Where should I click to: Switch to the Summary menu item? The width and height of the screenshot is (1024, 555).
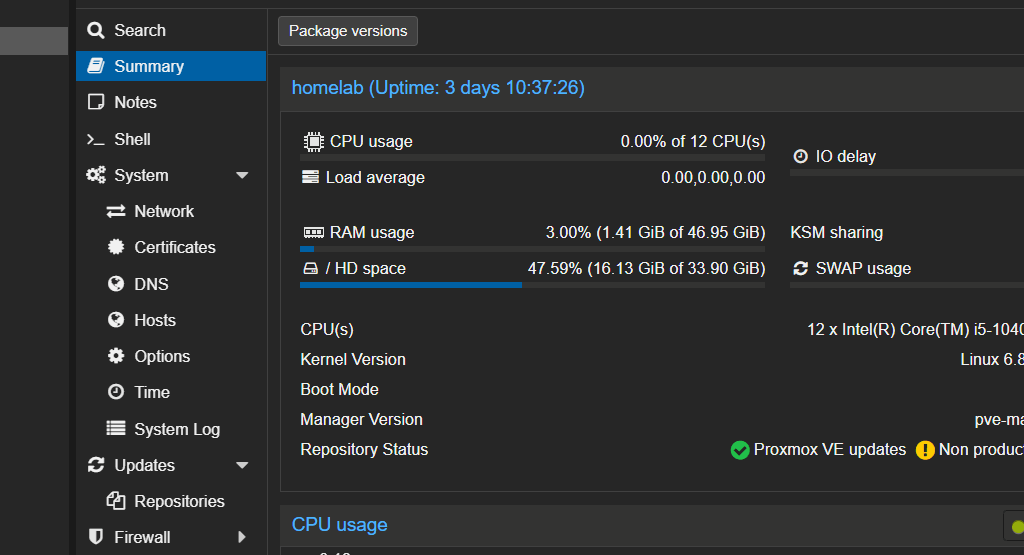(171, 66)
